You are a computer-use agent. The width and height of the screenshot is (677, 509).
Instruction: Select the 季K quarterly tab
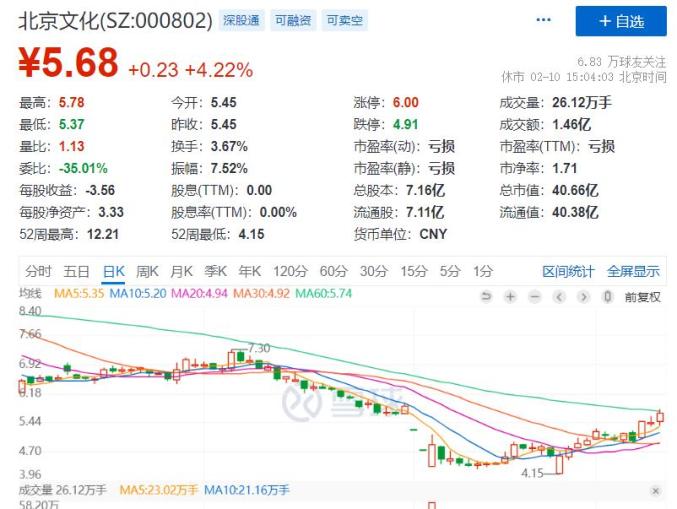(215, 272)
